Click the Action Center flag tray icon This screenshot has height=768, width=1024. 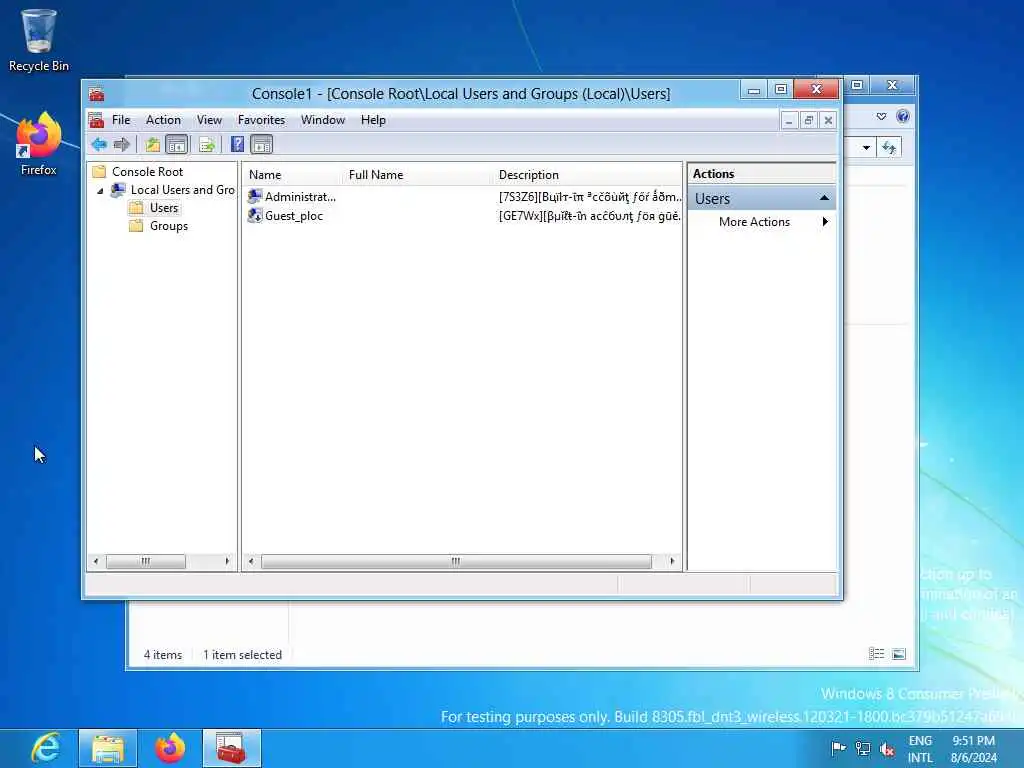[x=839, y=748]
